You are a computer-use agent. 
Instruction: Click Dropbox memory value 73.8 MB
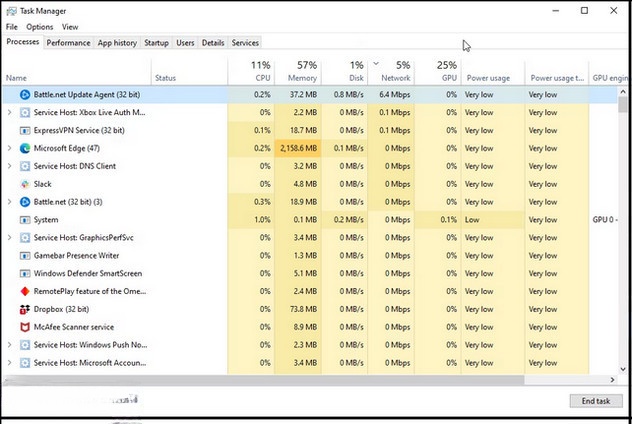tap(303, 309)
